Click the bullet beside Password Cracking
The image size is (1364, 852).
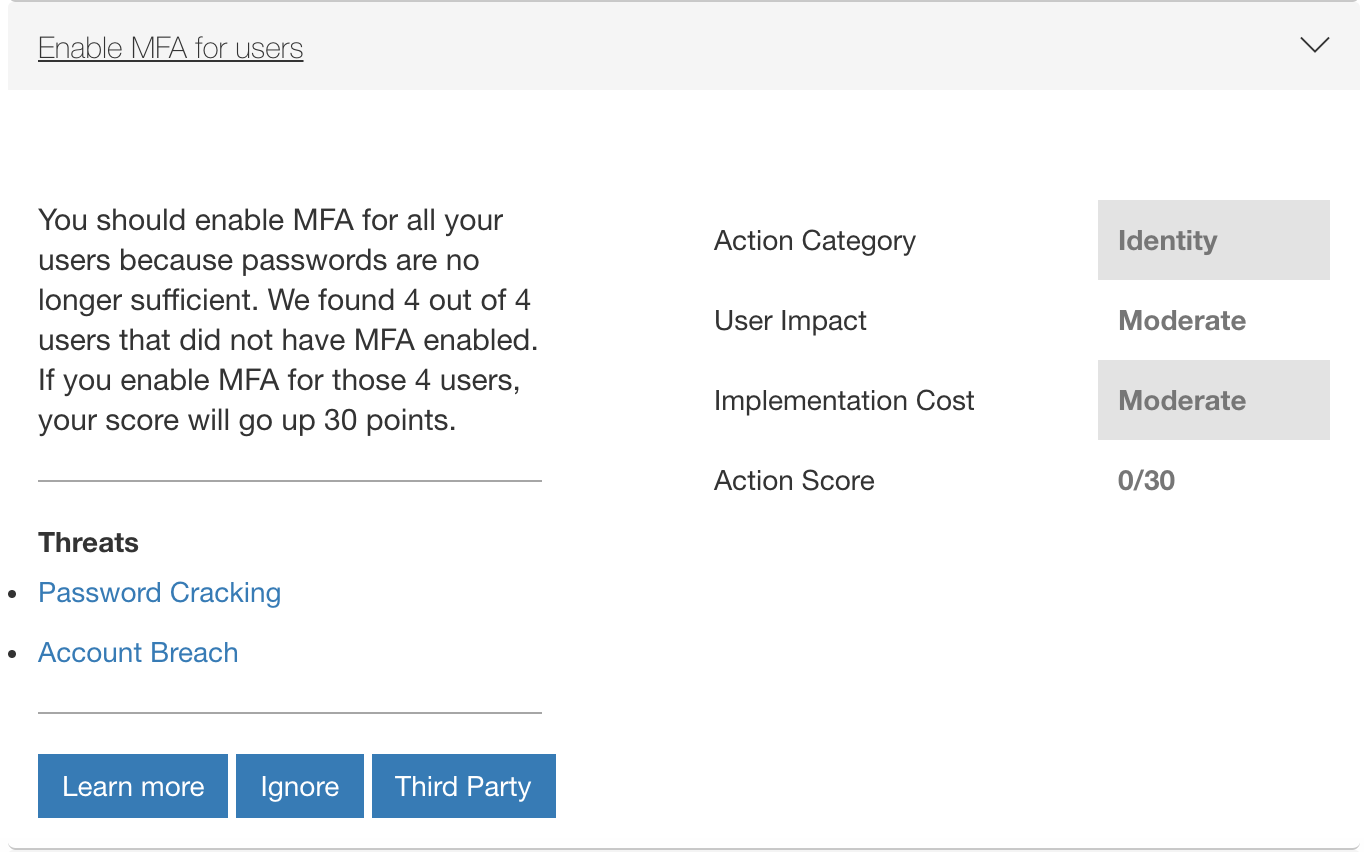13,595
